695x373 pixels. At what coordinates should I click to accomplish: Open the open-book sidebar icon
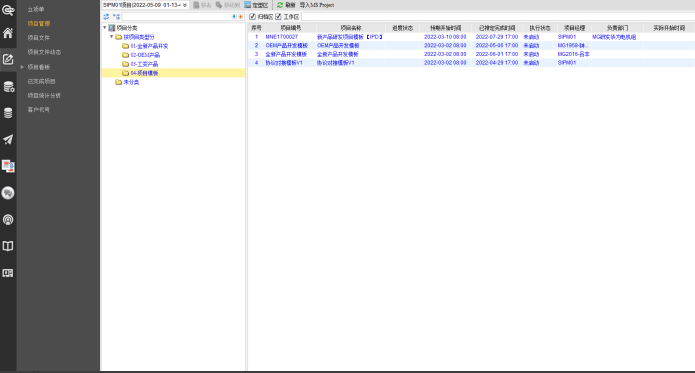pos(8,246)
